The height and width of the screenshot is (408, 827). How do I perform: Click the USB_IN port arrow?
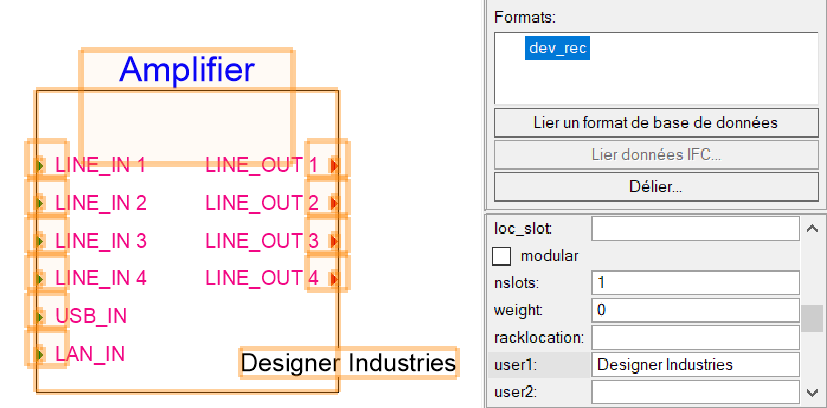[x=40, y=316]
